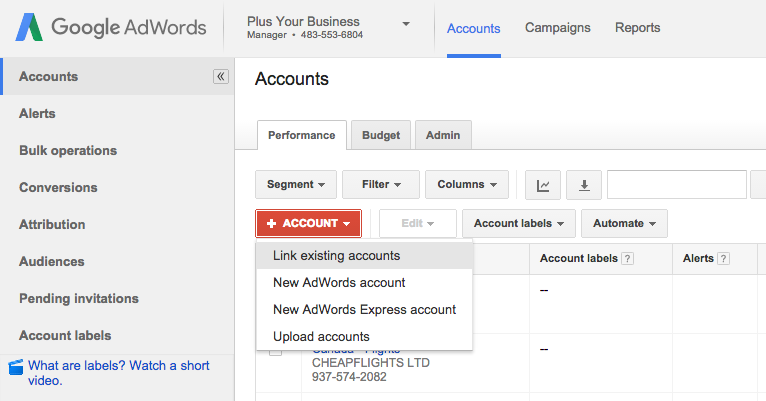Viewport: 766px width, 401px height.
Task: Switch to the Budget tab
Action: point(381,135)
